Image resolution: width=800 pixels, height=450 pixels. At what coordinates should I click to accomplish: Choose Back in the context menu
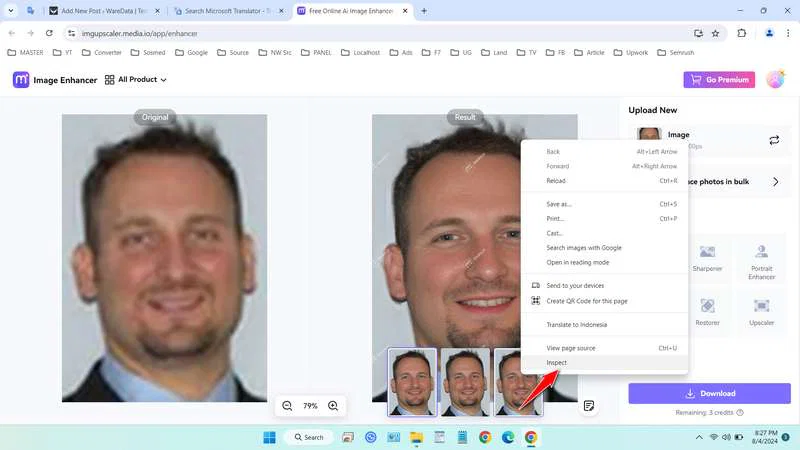(x=604, y=152)
